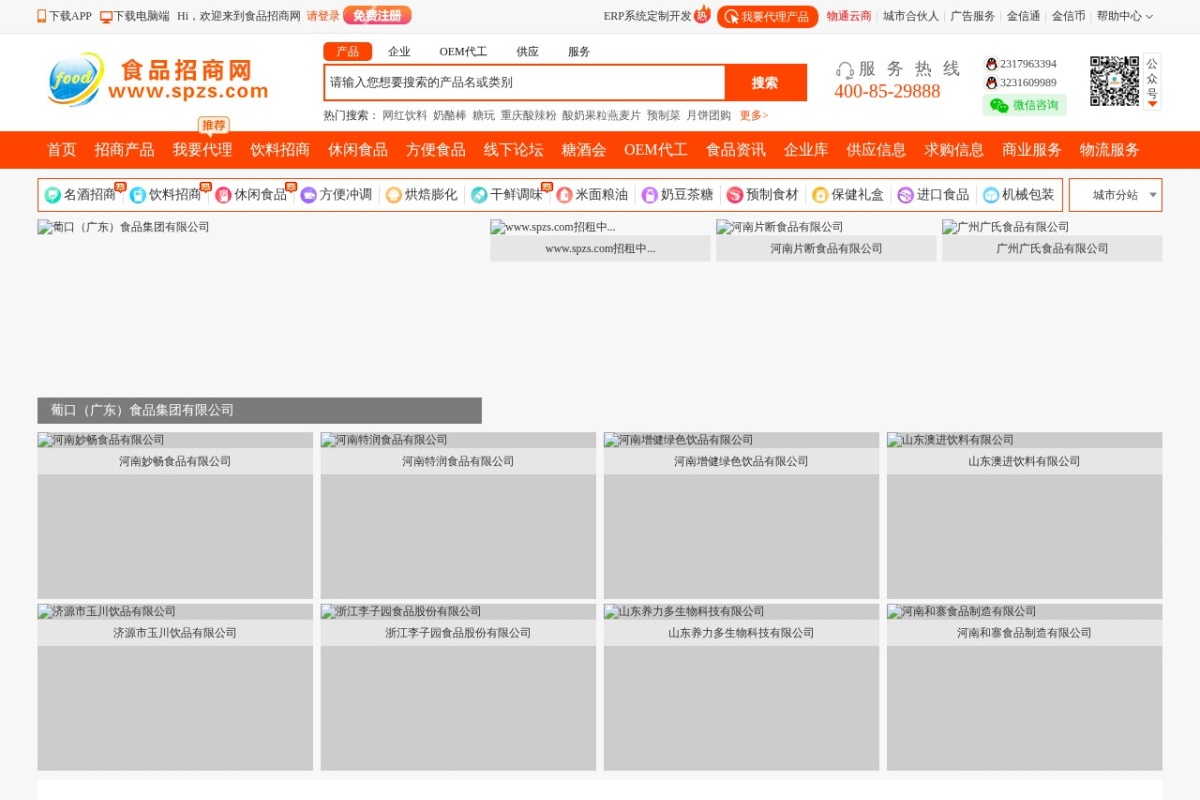Open 招商产品 in main navigation
The image size is (1200, 800).
pos(125,150)
